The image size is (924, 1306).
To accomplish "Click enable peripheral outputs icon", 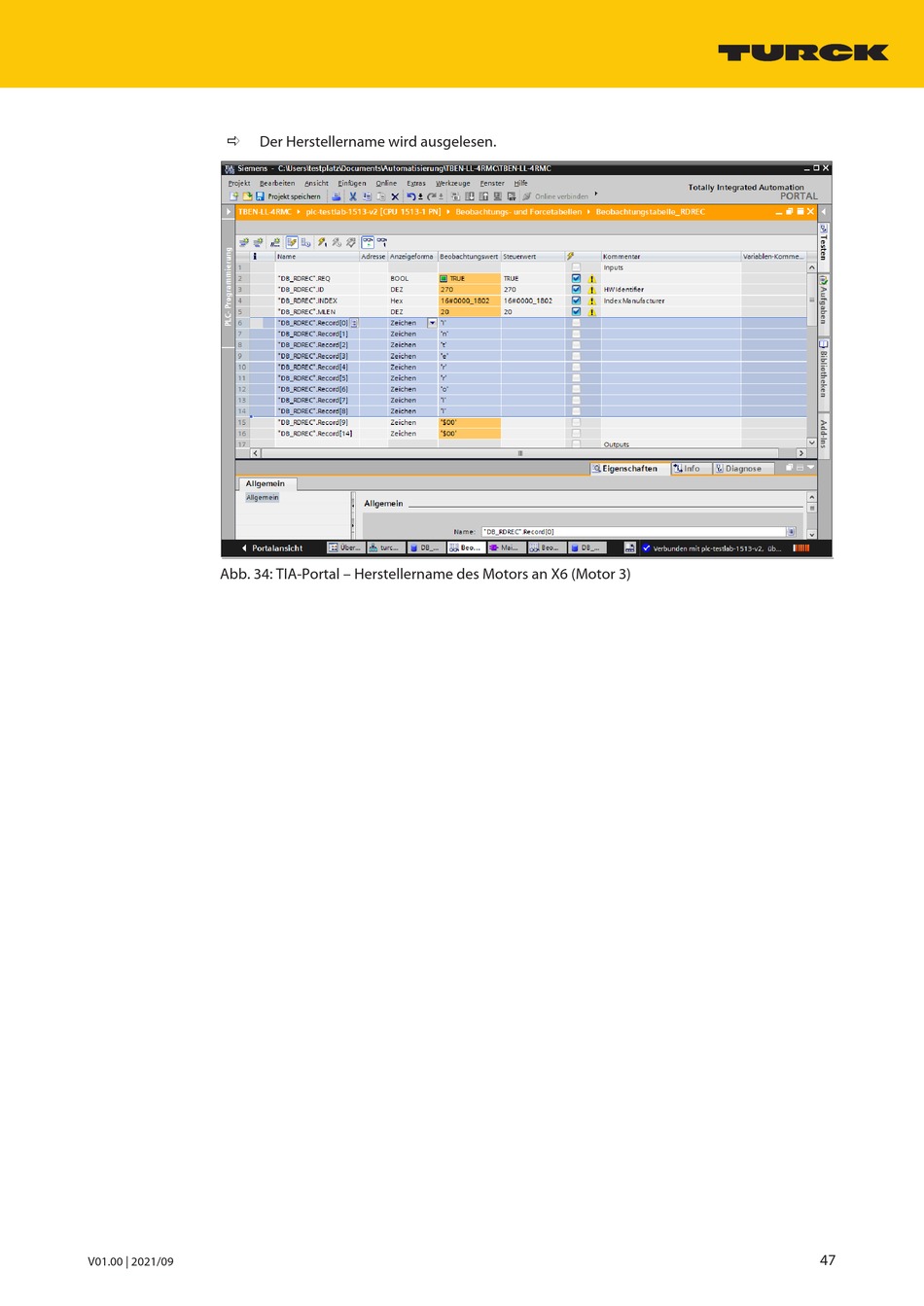I will point(351,242).
